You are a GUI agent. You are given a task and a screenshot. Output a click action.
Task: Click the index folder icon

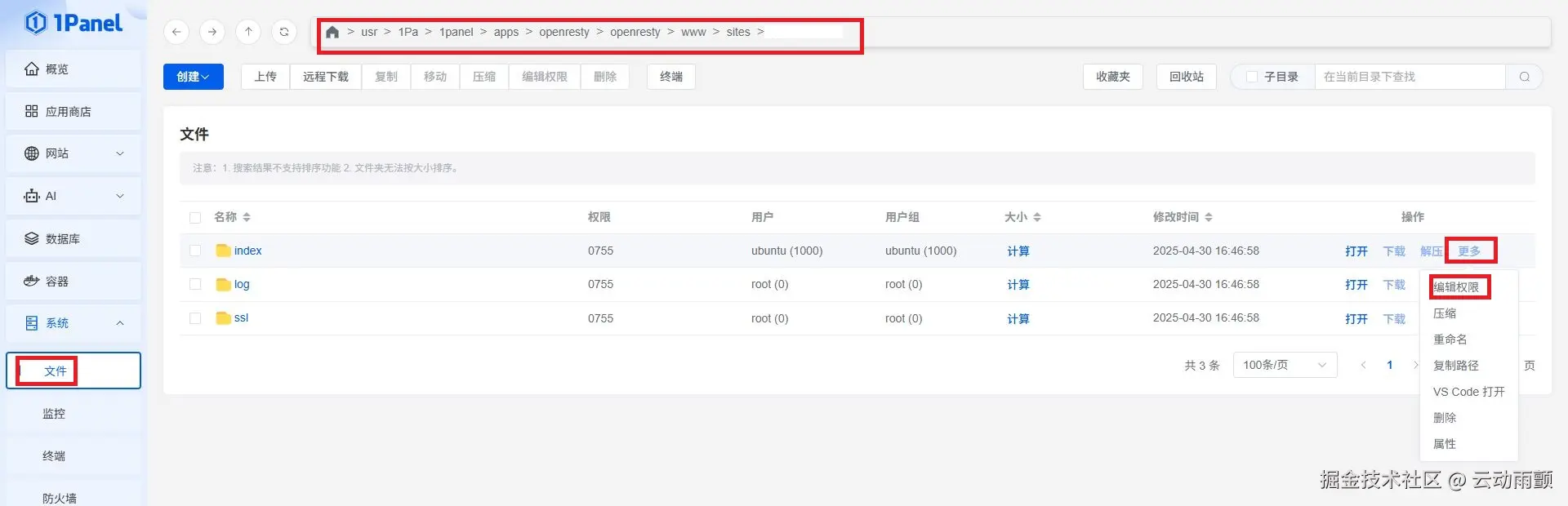point(223,251)
